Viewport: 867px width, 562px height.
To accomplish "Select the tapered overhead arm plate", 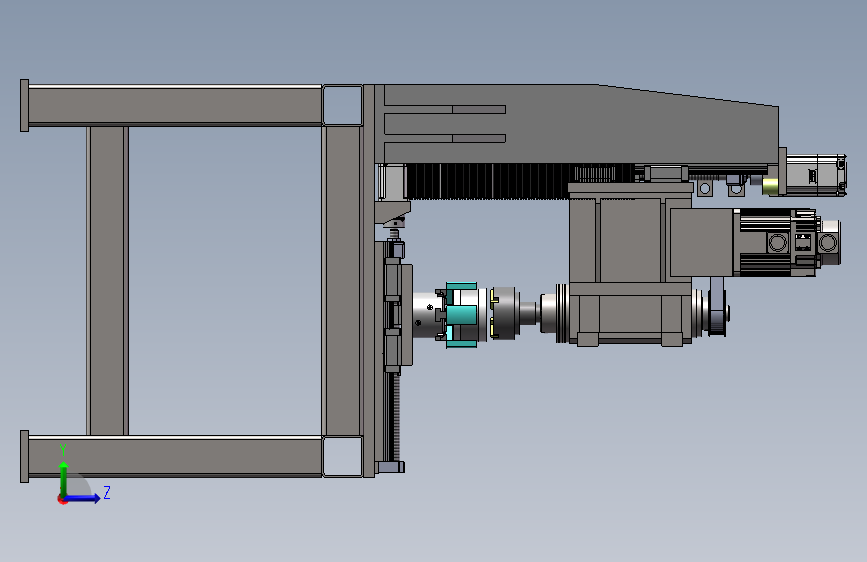I will (575, 124).
